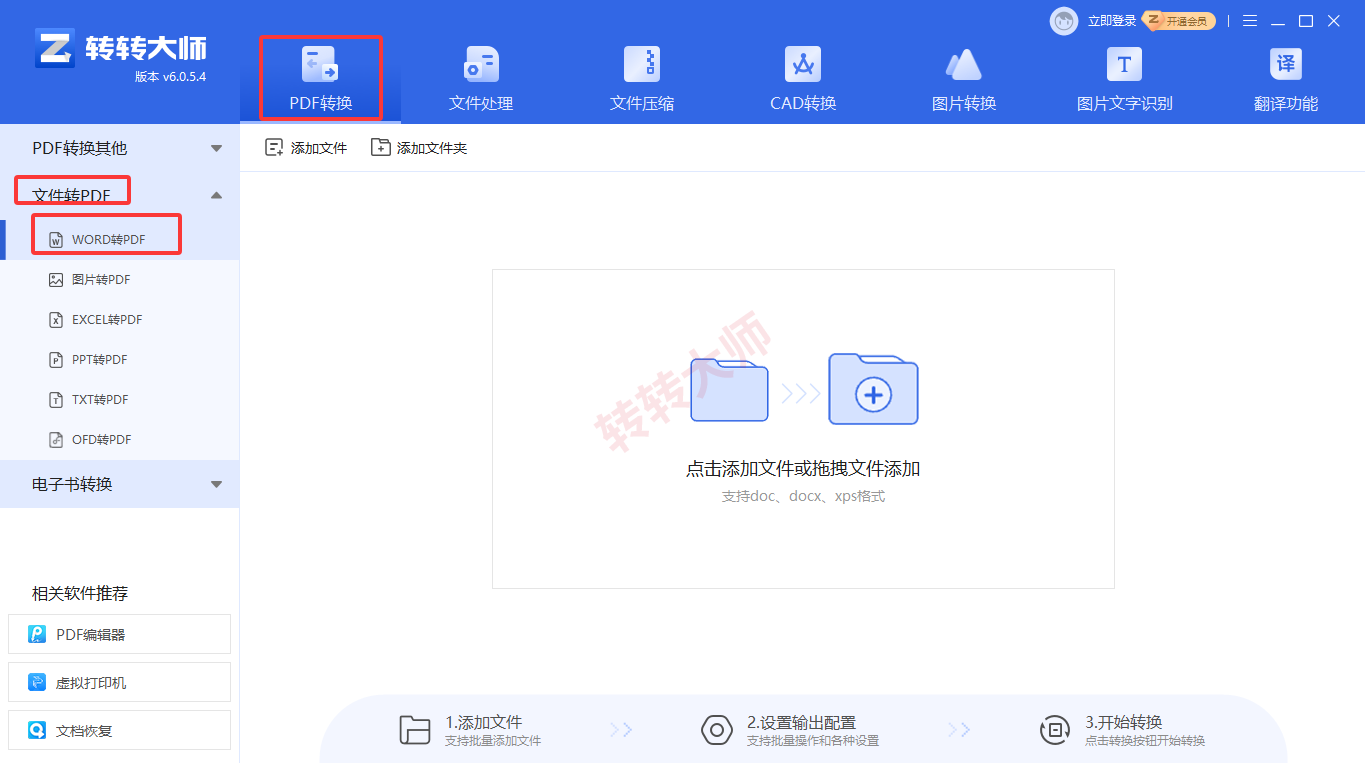Open the 虚拟打印机 recommendation button

pos(119,682)
